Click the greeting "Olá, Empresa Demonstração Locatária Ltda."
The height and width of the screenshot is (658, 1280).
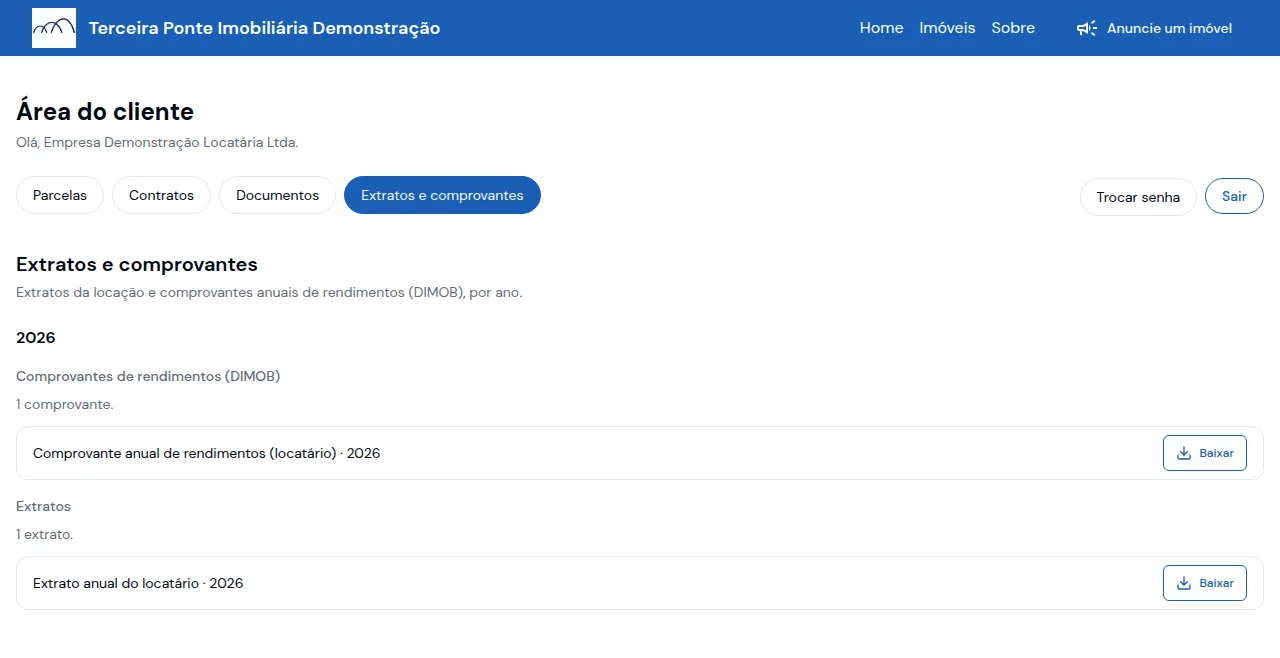click(x=157, y=142)
